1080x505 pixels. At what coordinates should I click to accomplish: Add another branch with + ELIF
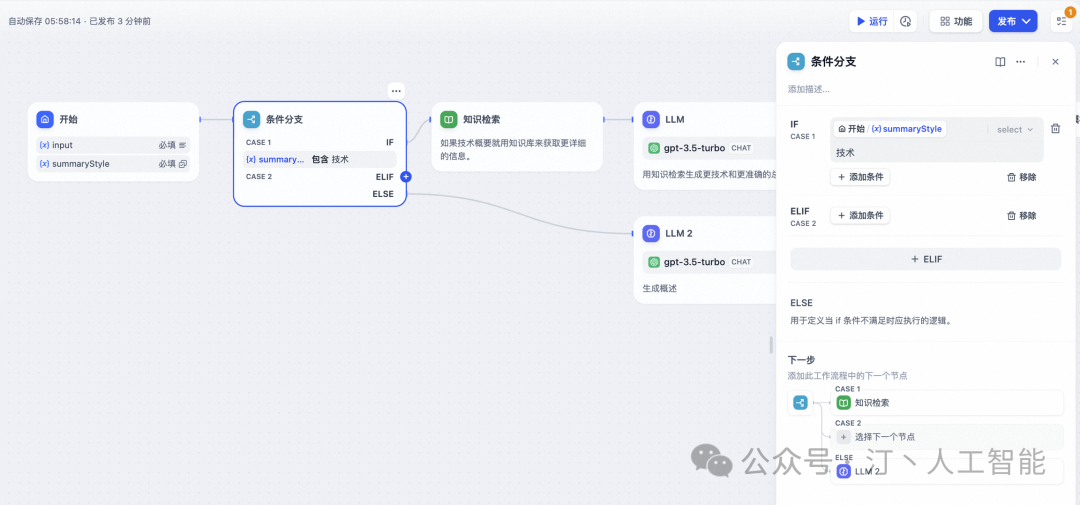[x=925, y=259]
